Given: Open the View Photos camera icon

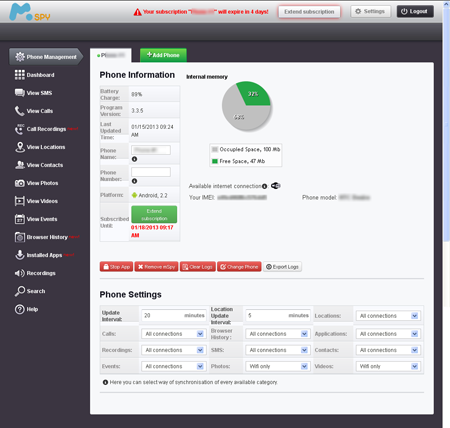Looking at the screenshot, I should [x=20, y=183].
